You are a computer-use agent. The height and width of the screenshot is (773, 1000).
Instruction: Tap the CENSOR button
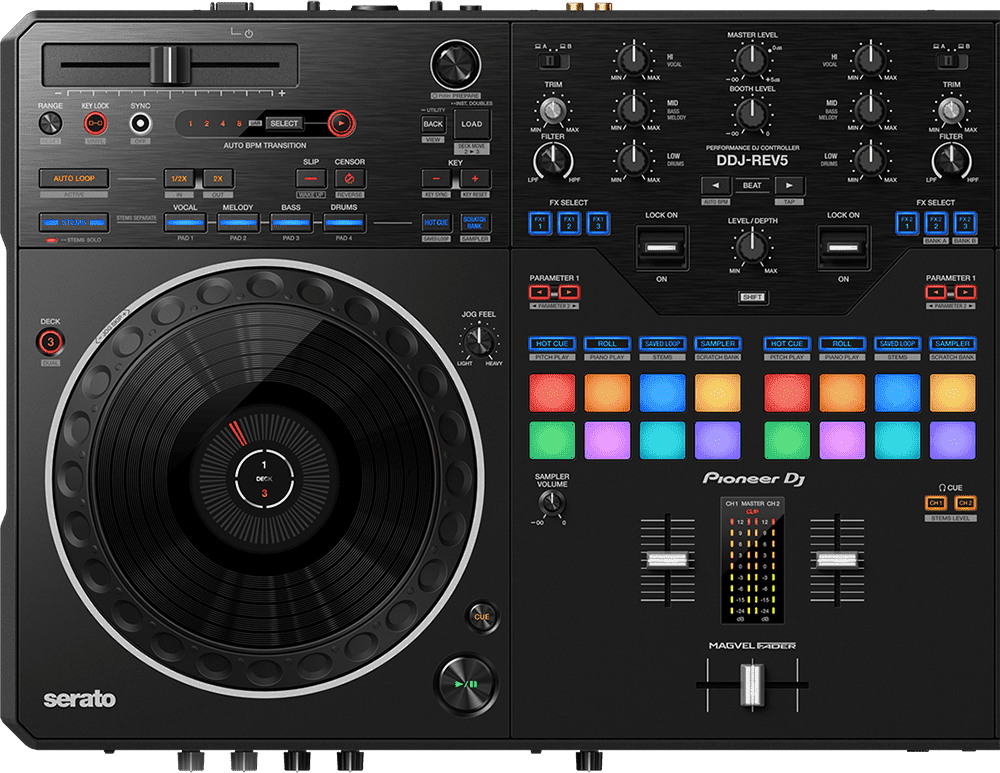point(350,178)
